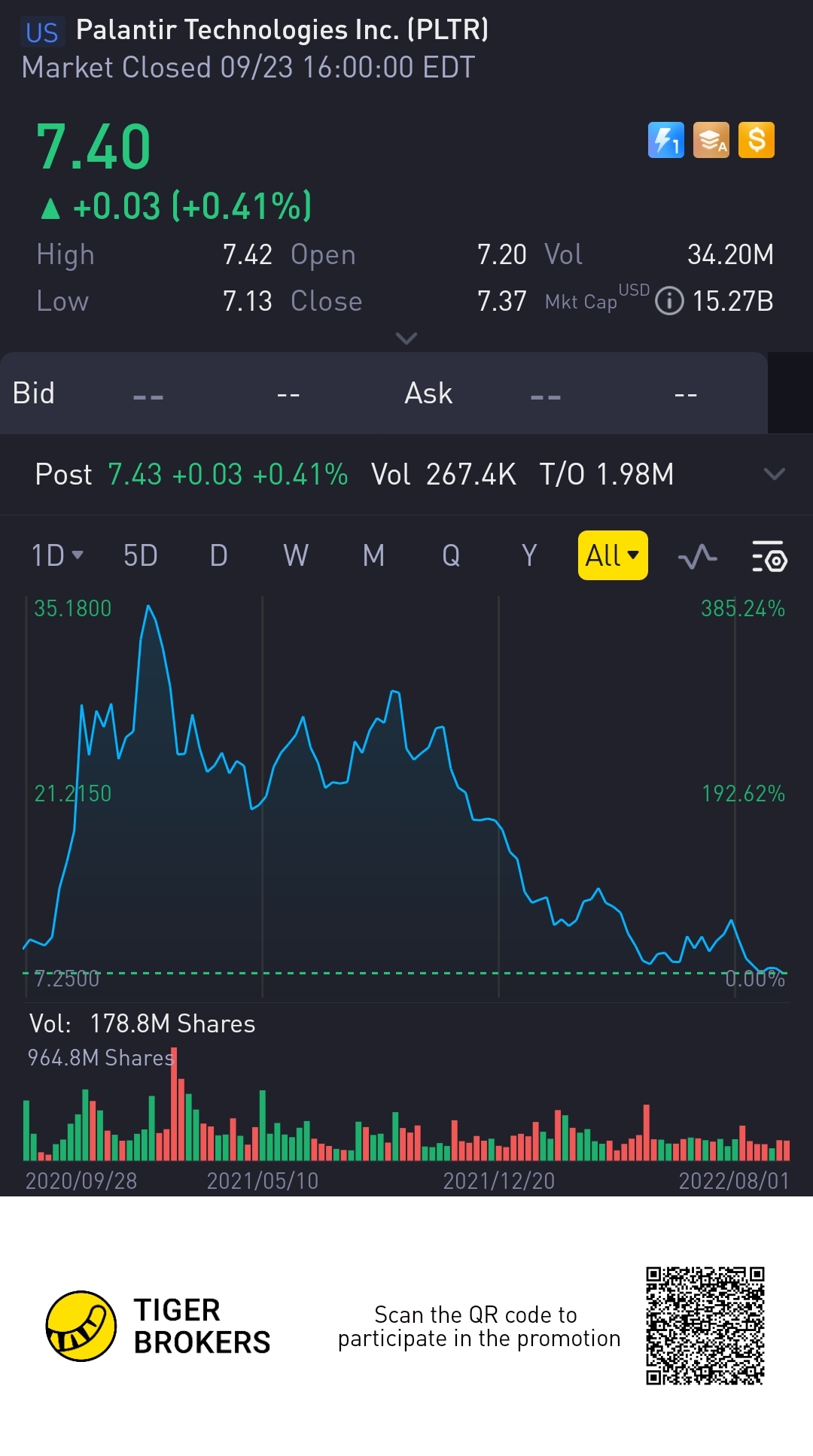Open the 1D timeframe dropdown
This screenshot has width=813, height=1456.
57,555
